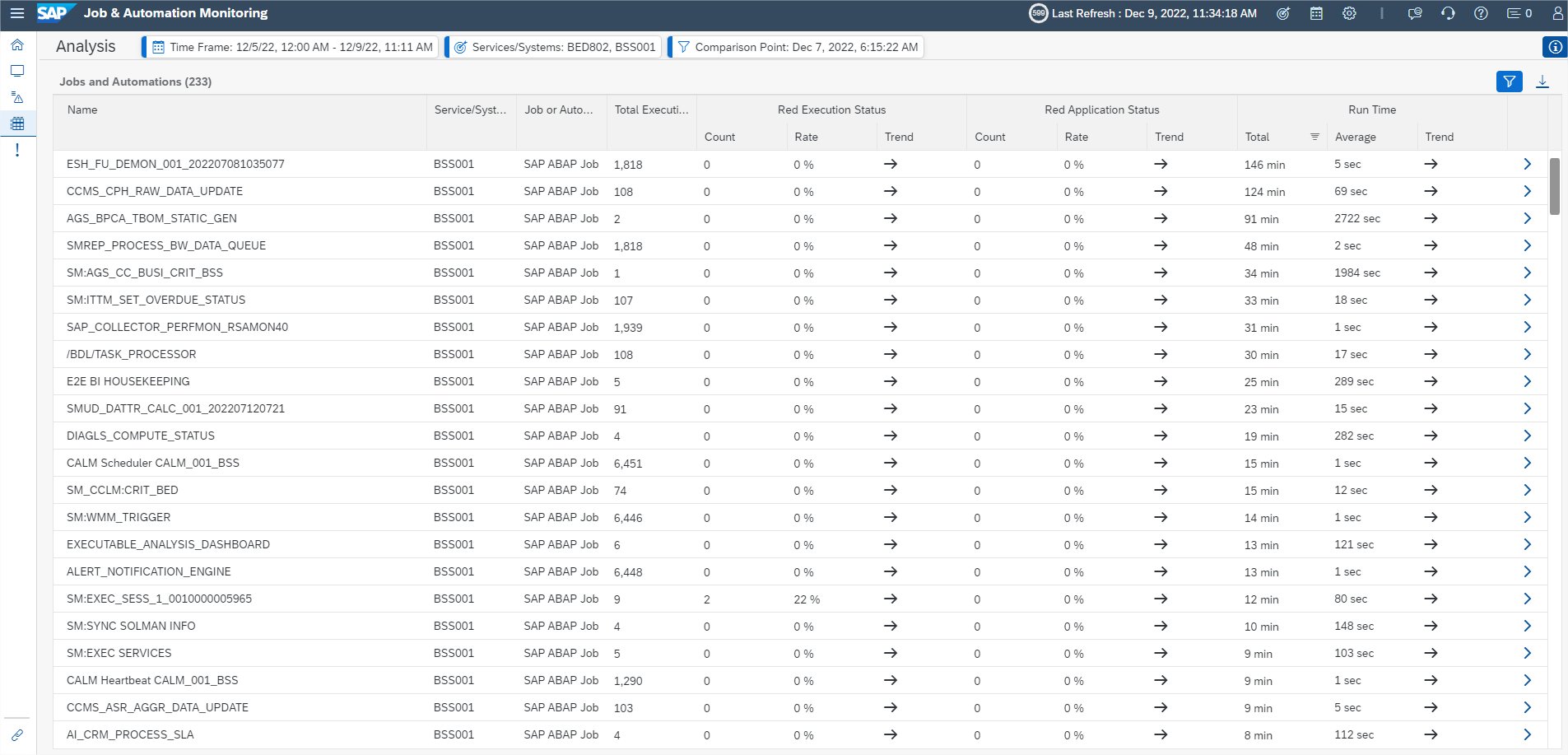Go to Home in the sidebar
Viewport: 1568px width, 755px height.
(x=17, y=44)
